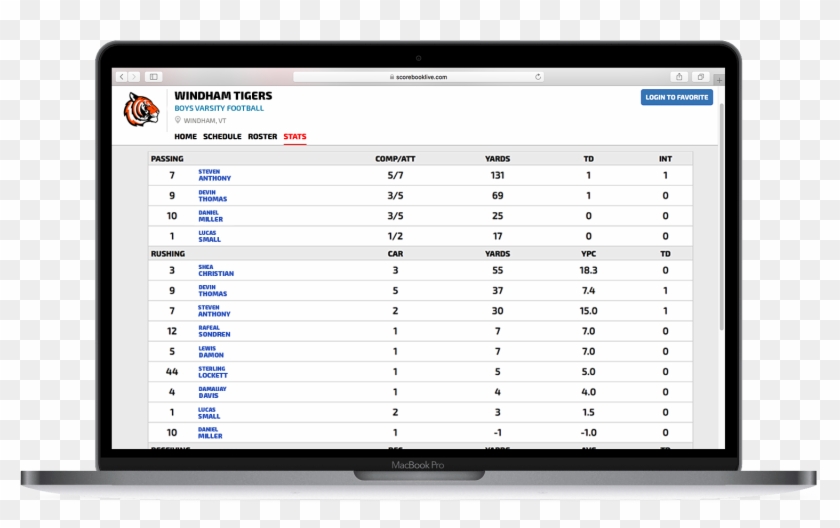Reload the page using the refresh icon
The image size is (840, 528).
[x=538, y=77]
